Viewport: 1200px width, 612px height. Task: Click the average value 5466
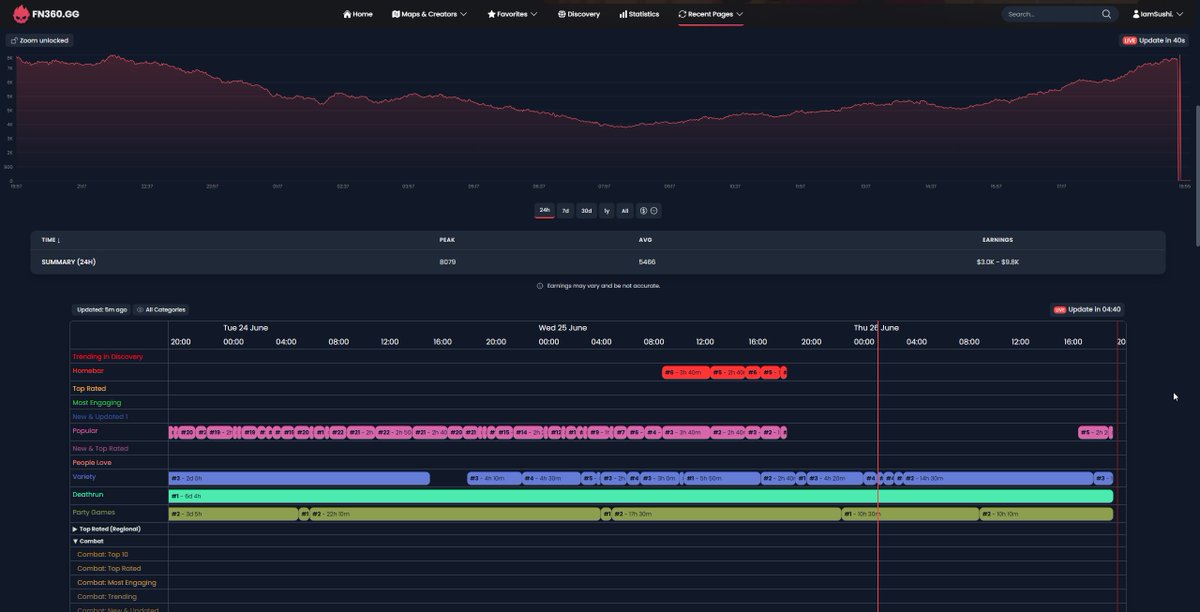pyautogui.click(x=647, y=262)
